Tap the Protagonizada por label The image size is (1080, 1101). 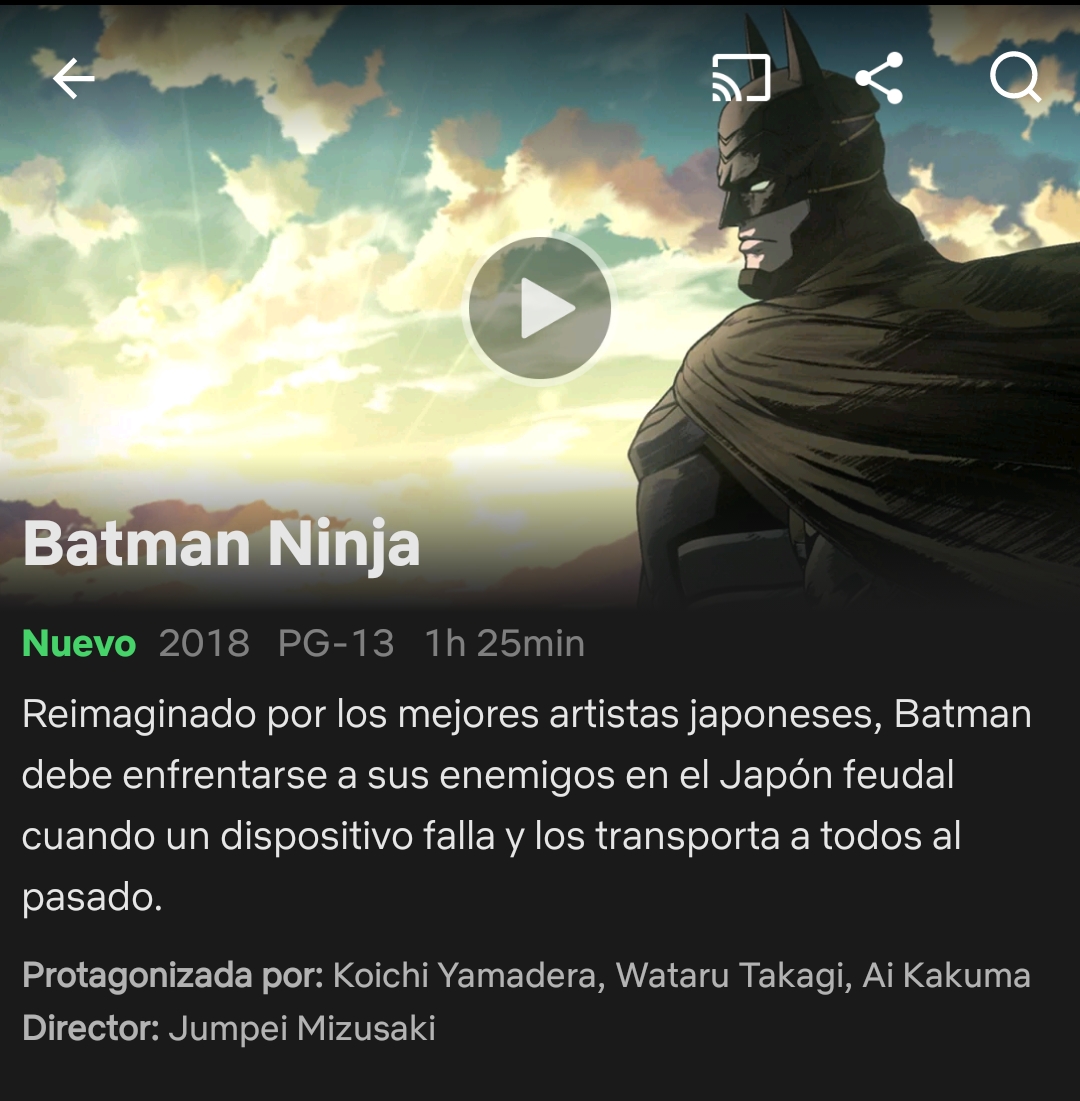pyautogui.click(x=173, y=975)
